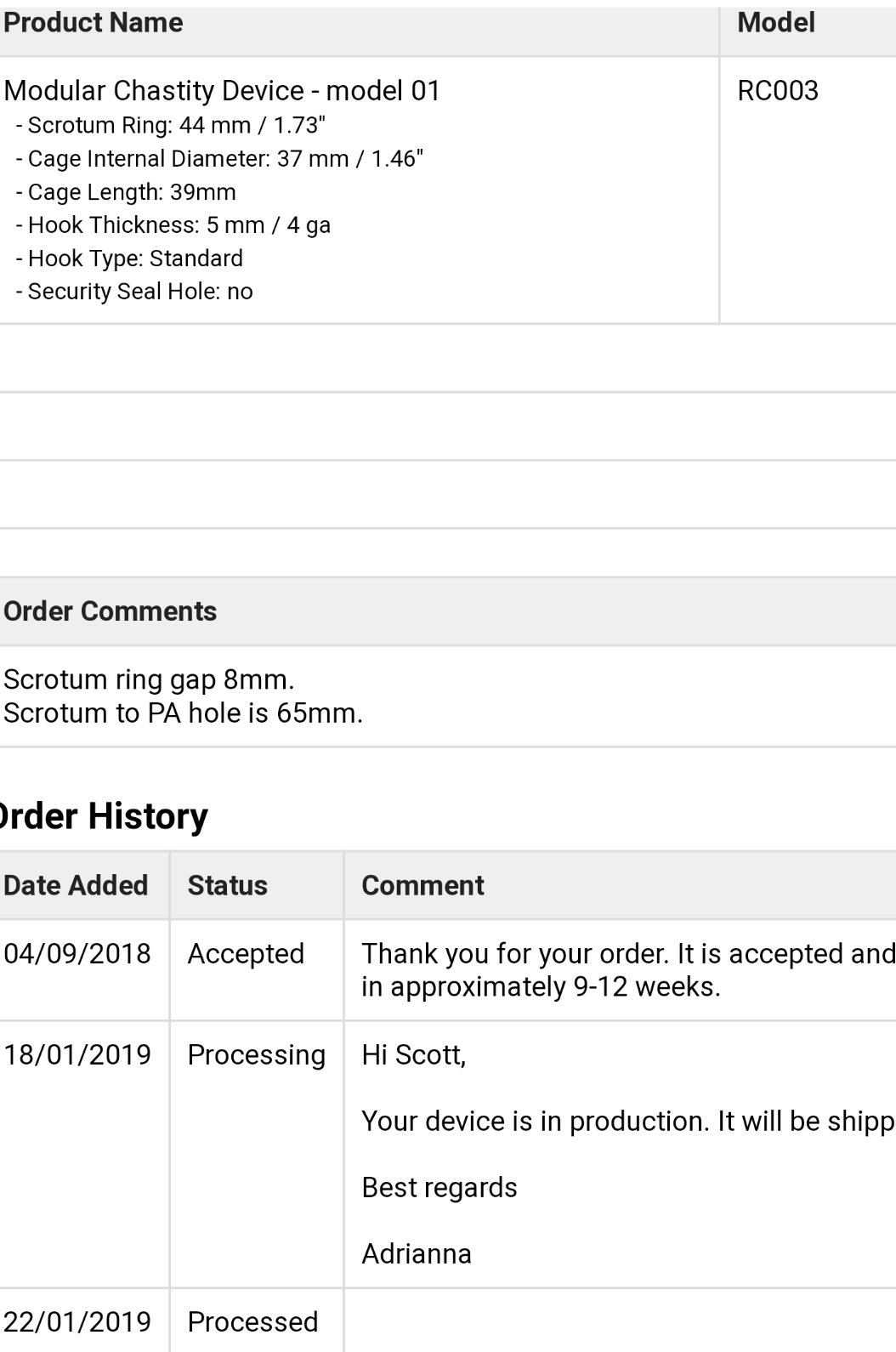896x1352 pixels.
Task: Click the Order History heading
Action: [104, 816]
